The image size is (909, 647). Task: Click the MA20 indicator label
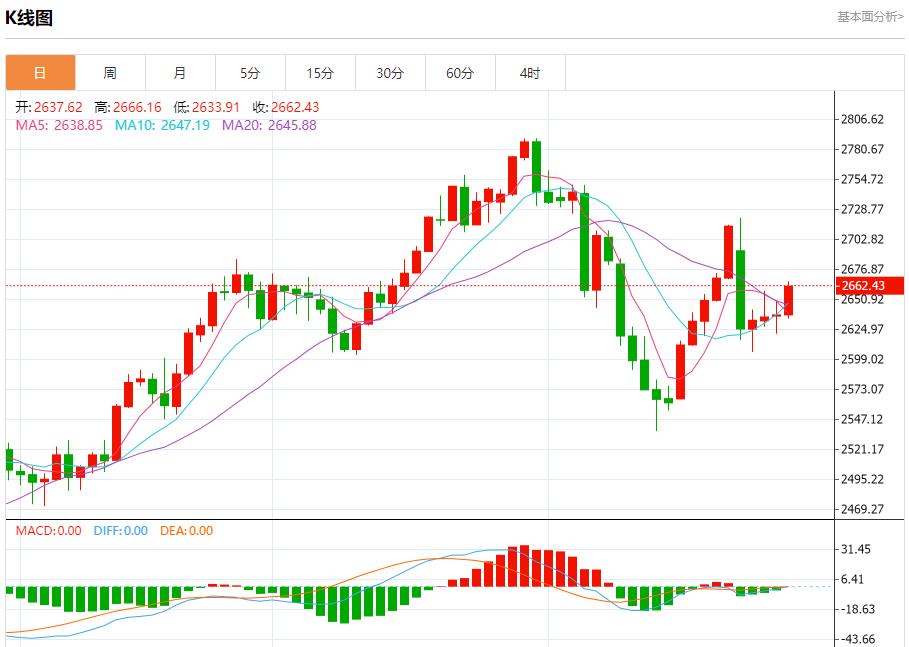[269, 125]
